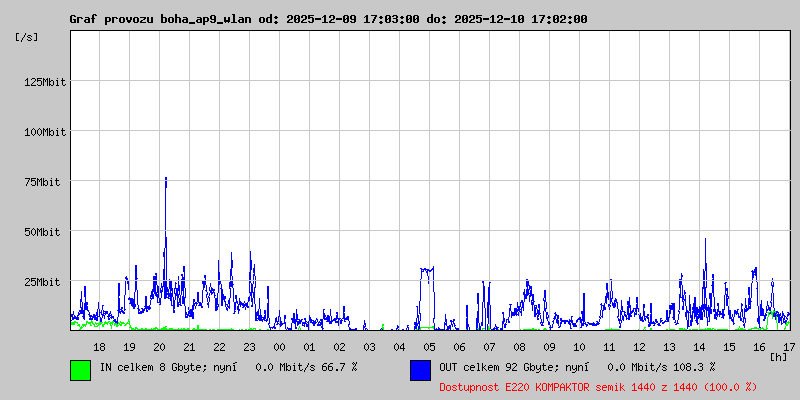Click the '[h]' hour unit label
The width and height of the screenshot is (800, 400).
pos(779,357)
